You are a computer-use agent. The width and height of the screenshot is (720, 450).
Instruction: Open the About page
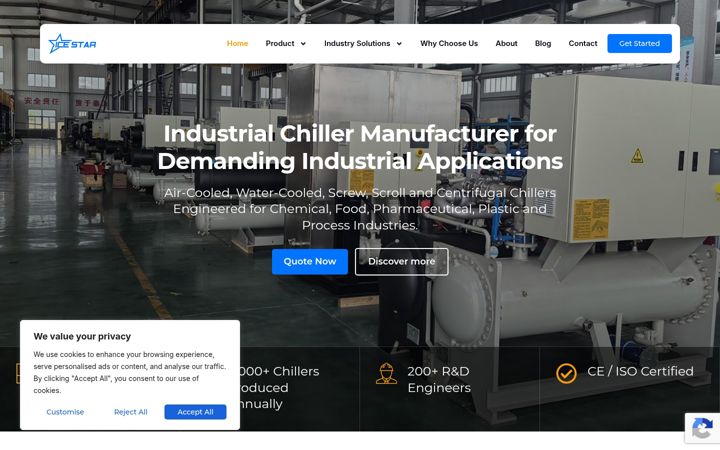point(506,44)
